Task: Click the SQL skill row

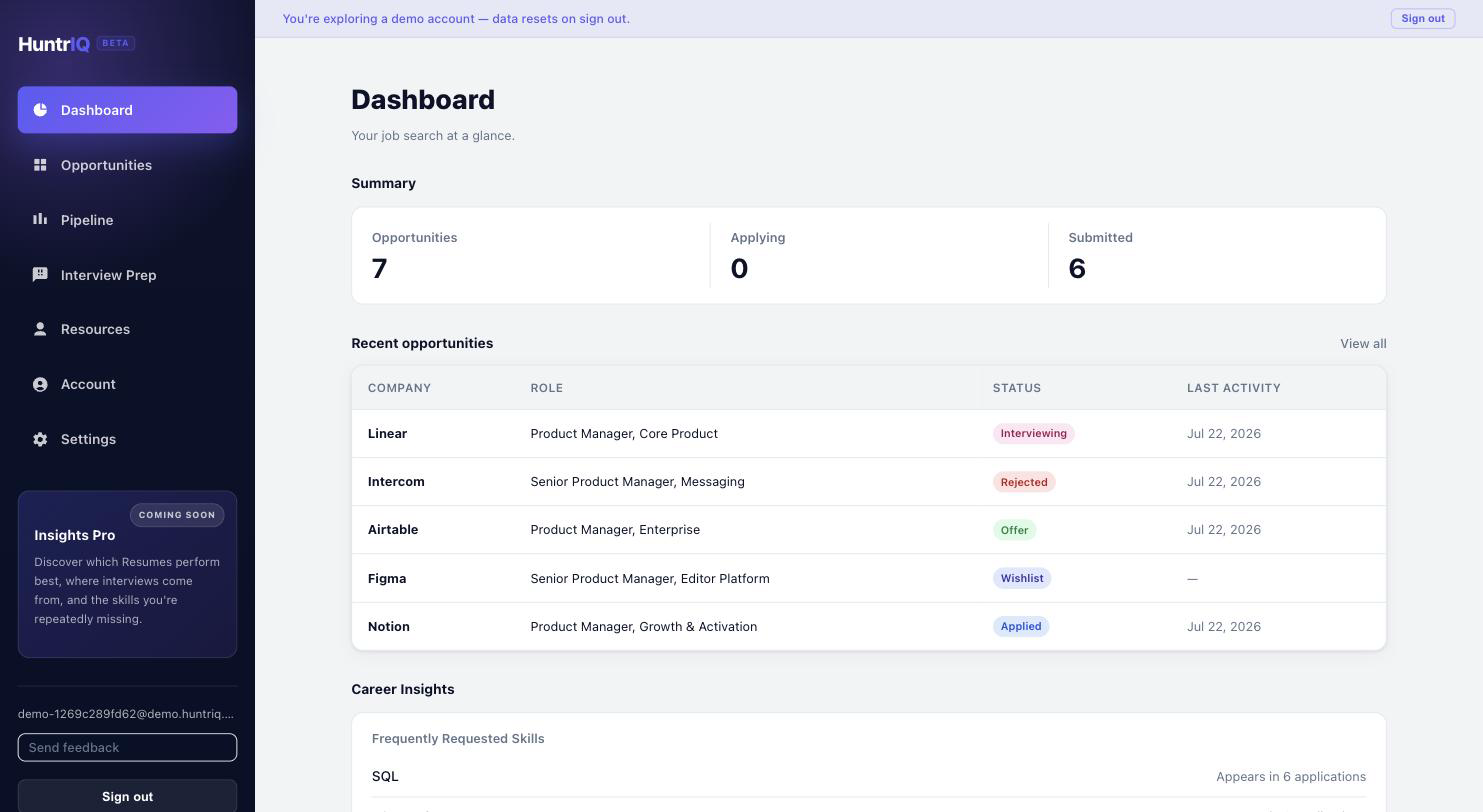Action: click(868, 776)
